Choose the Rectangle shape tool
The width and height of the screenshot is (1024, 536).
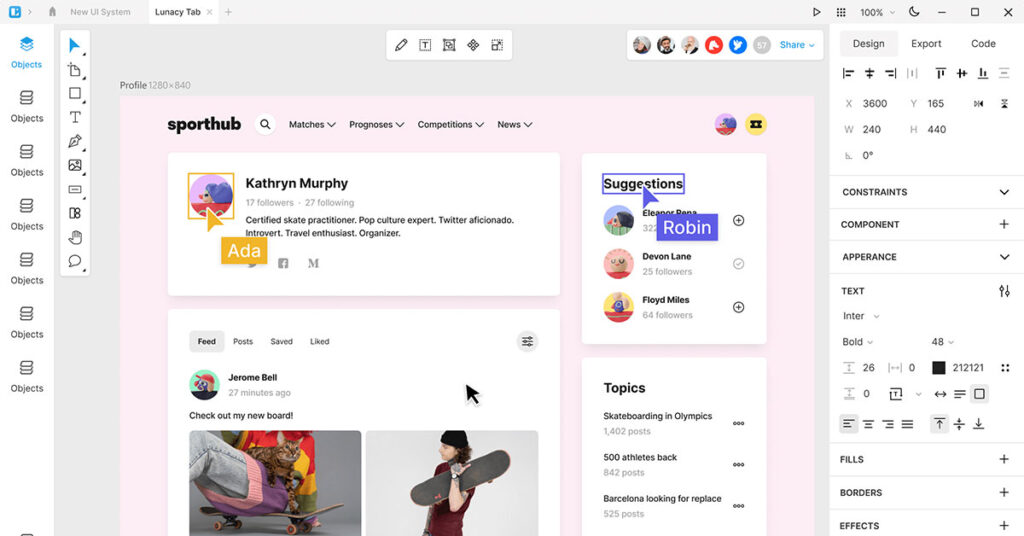click(x=75, y=93)
